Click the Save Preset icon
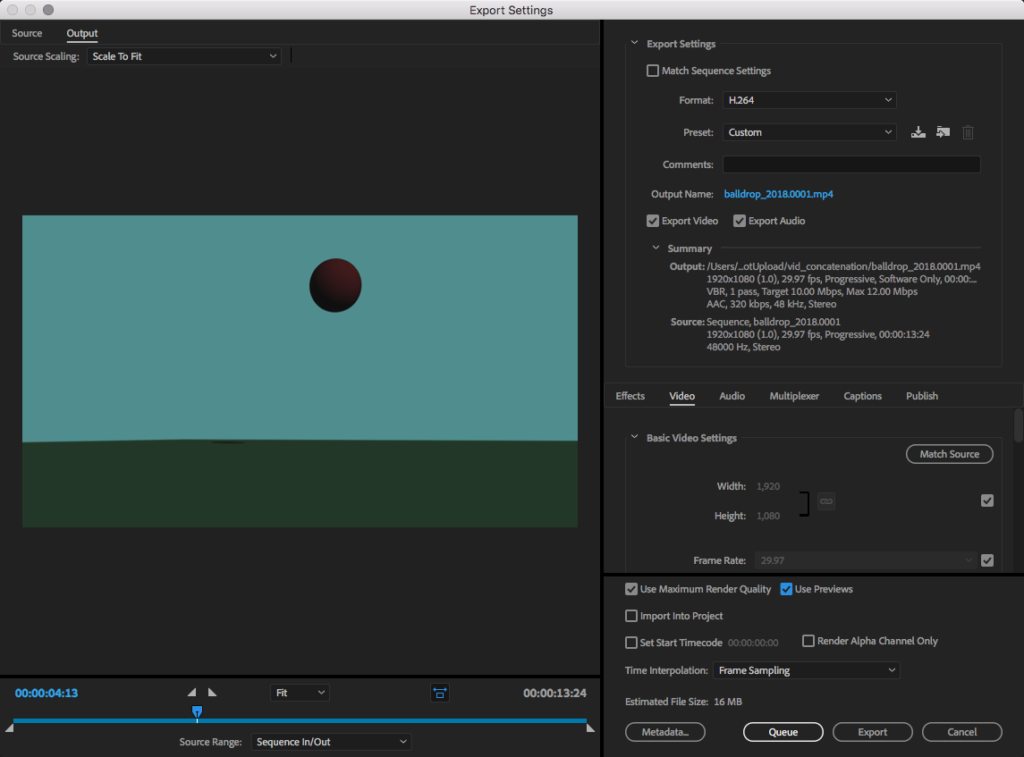The width and height of the screenshot is (1024, 757). (x=918, y=132)
